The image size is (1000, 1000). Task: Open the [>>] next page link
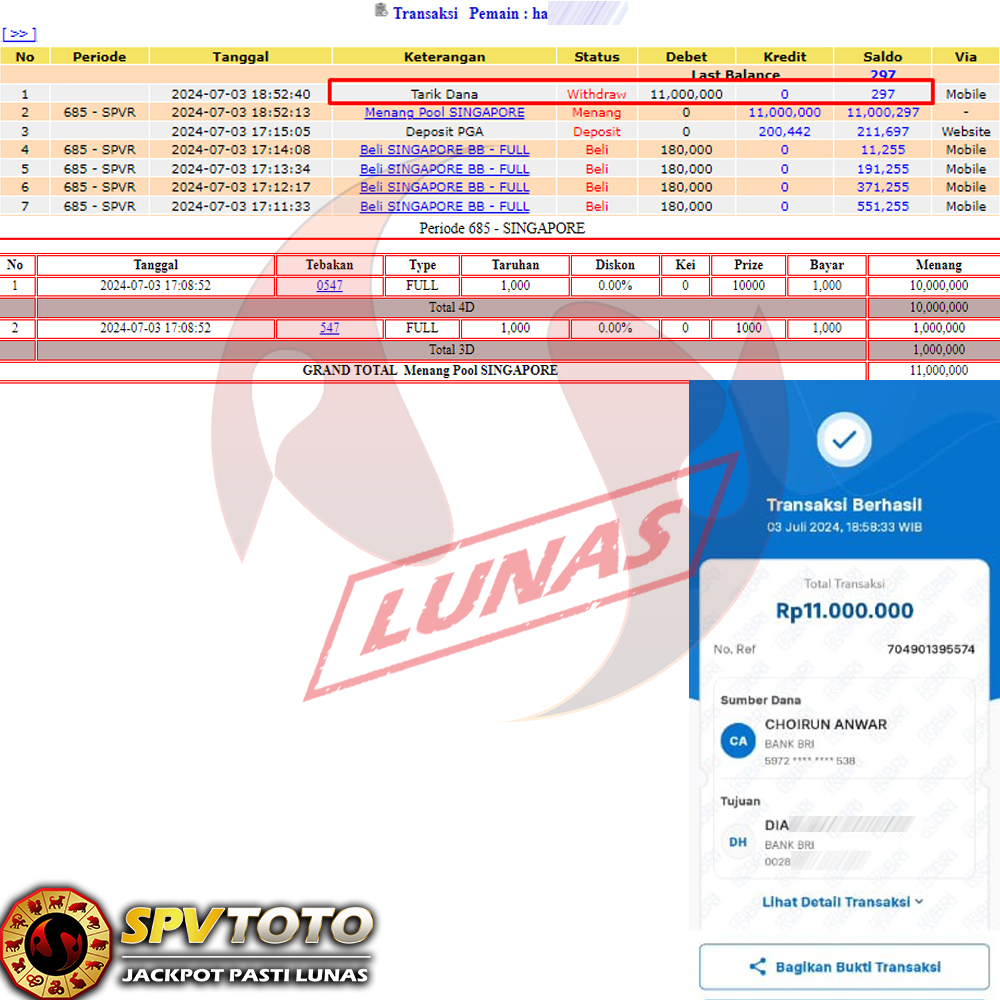(19, 34)
